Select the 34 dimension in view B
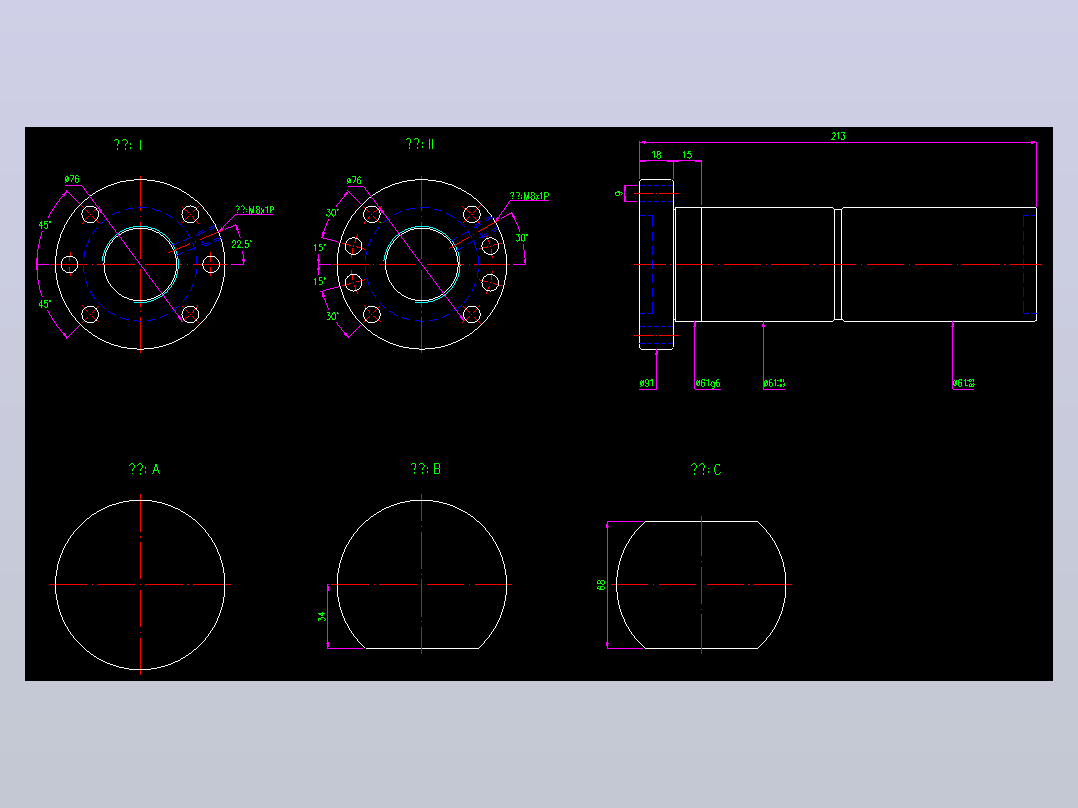Image resolution: width=1078 pixels, height=808 pixels. tap(321, 616)
